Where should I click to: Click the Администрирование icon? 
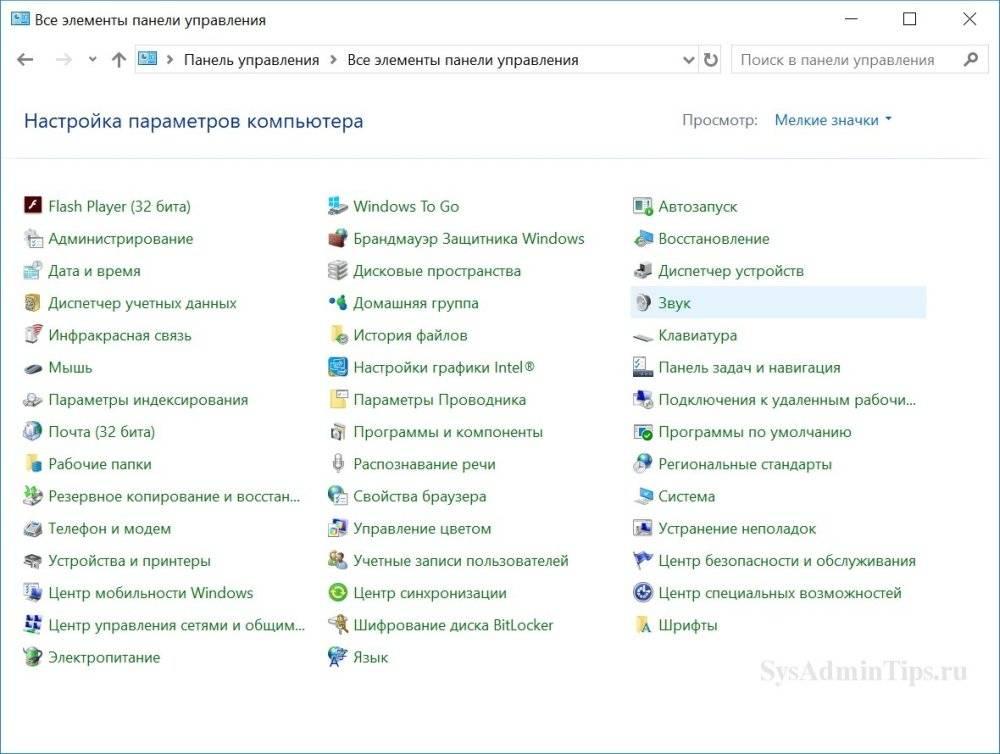tap(33, 239)
